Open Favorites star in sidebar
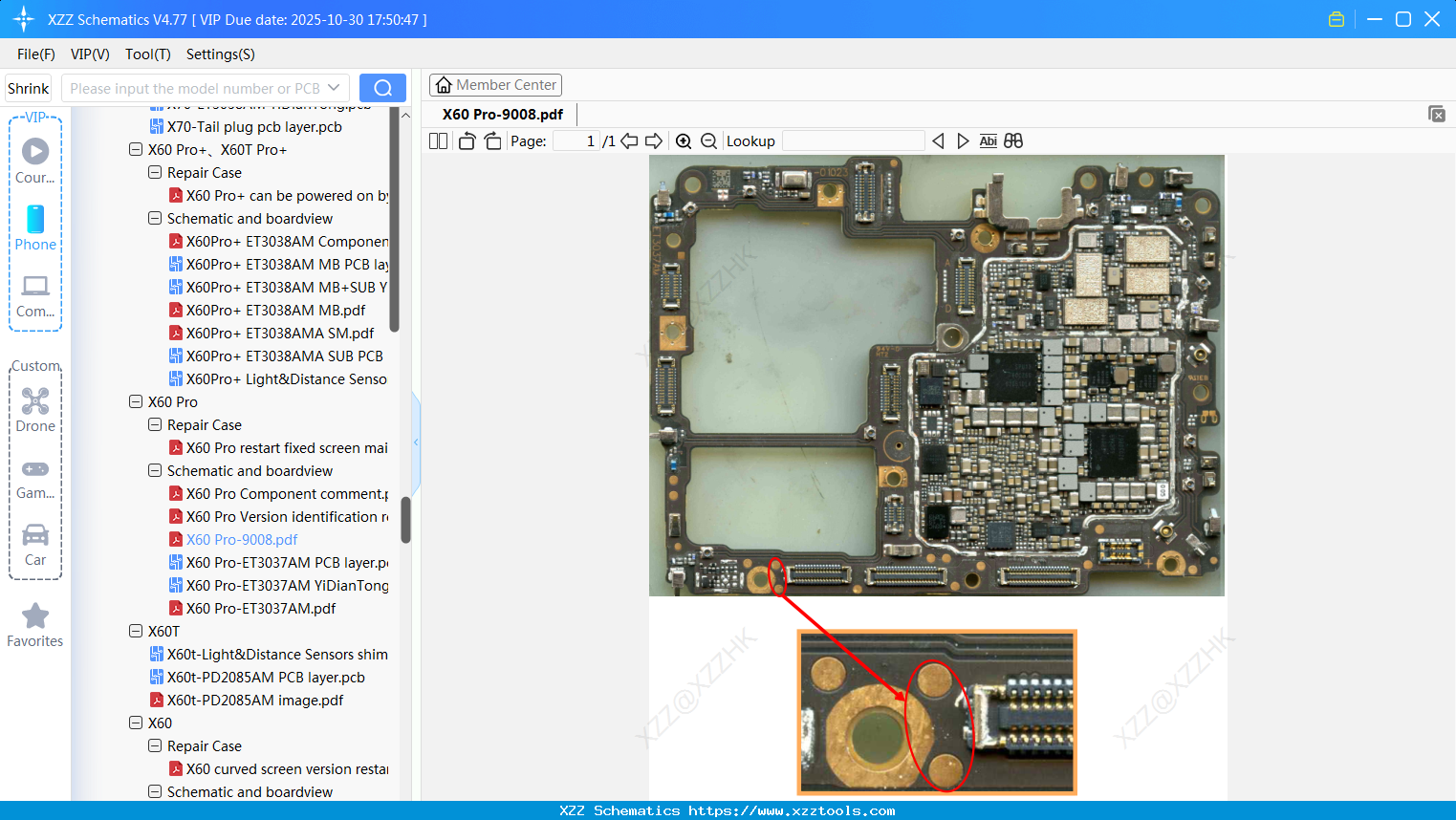 35,625
